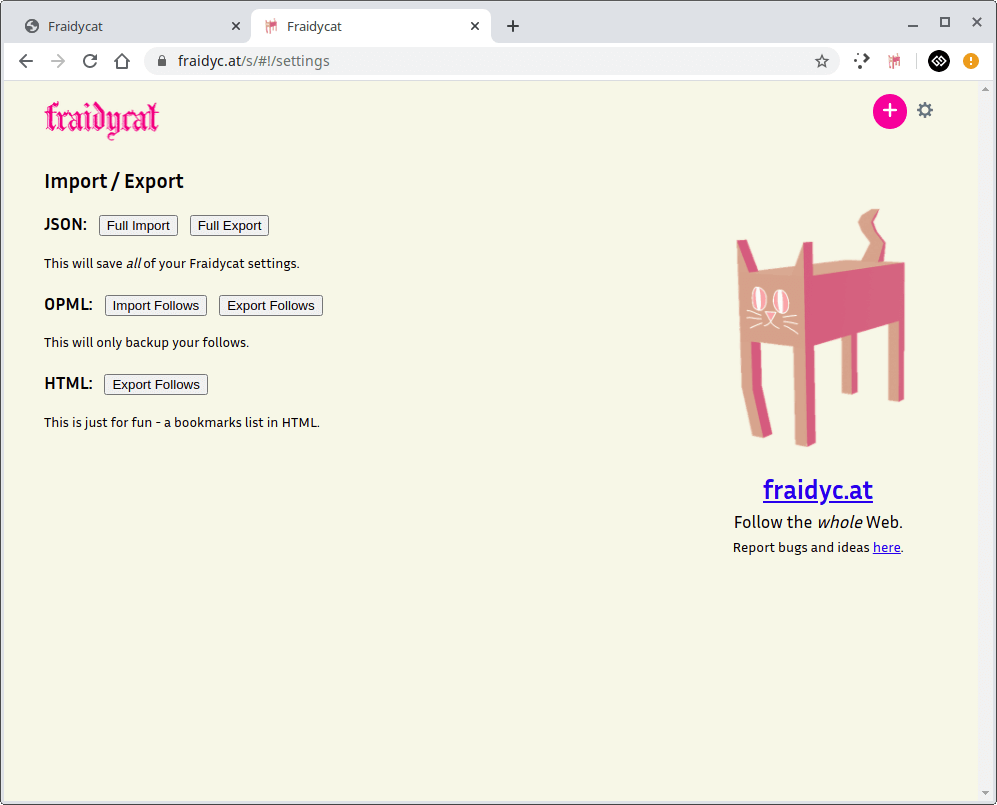This screenshot has width=997, height=805.
Task: Close the active Fraidycat tab
Action: point(474,26)
